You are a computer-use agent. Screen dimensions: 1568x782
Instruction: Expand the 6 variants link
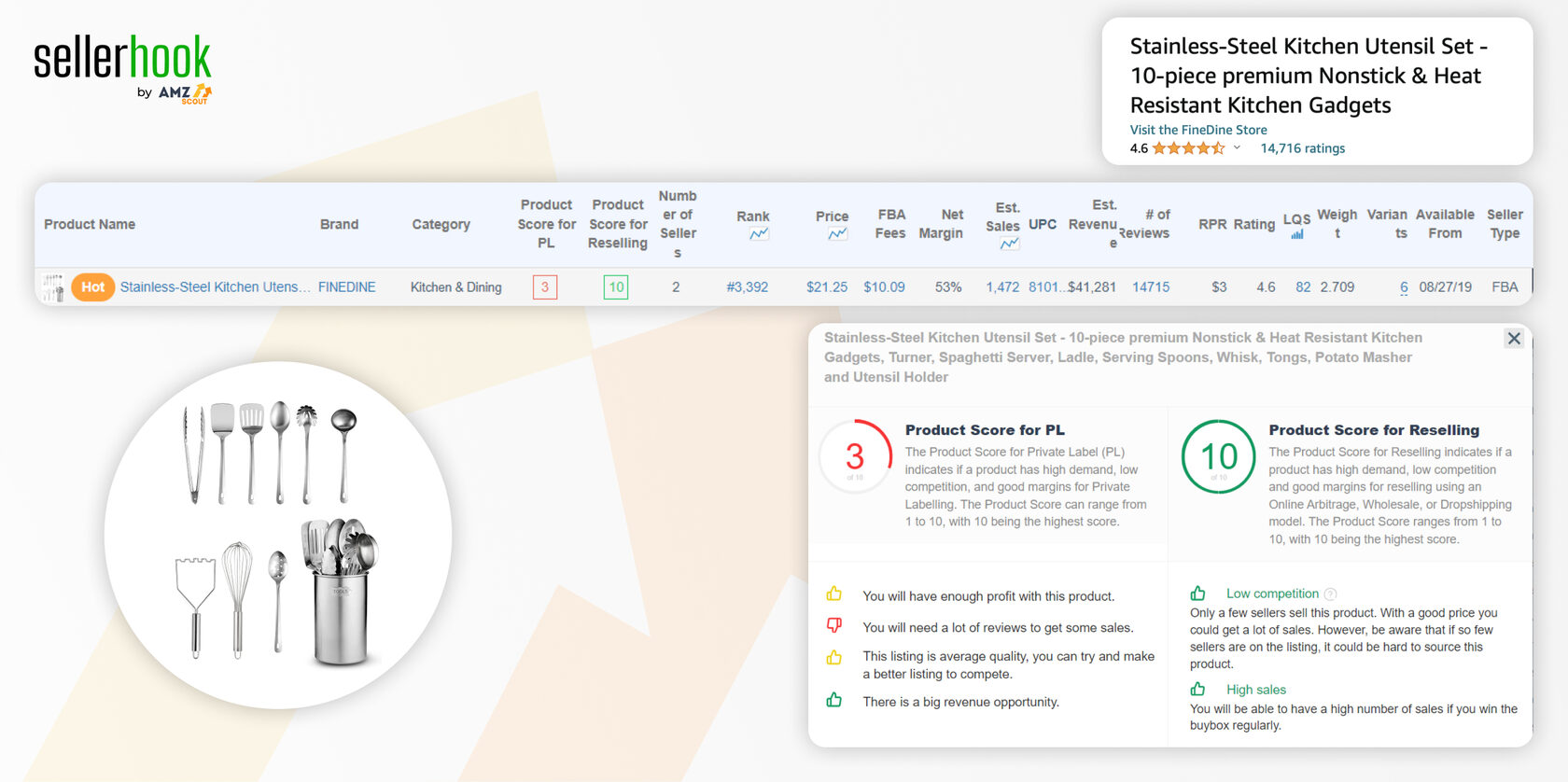pos(1404,287)
